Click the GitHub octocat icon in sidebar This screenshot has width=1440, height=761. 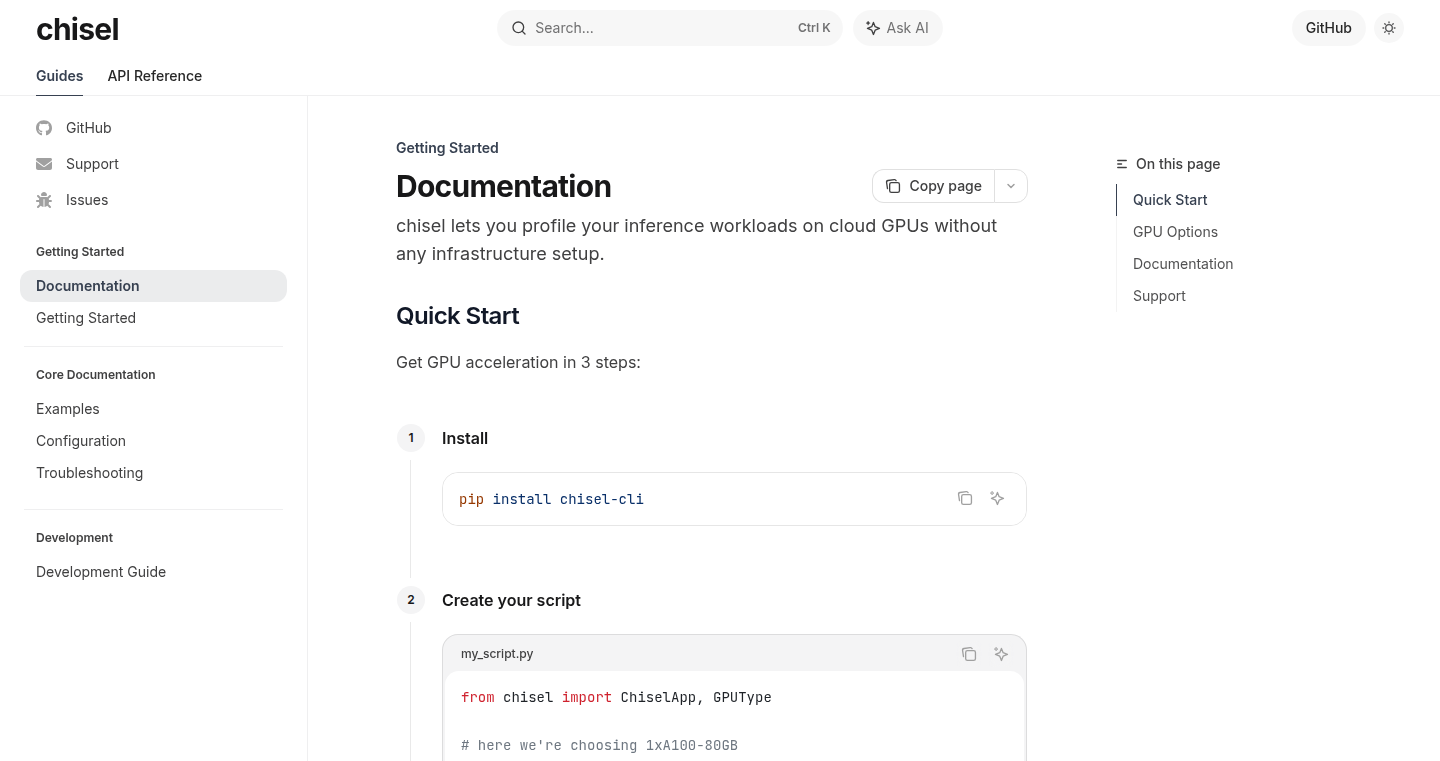pyautogui.click(x=44, y=128)
